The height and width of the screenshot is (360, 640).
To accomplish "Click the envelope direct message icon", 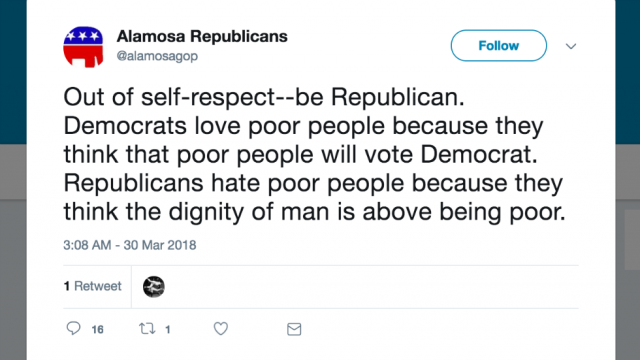I will 294,329.
